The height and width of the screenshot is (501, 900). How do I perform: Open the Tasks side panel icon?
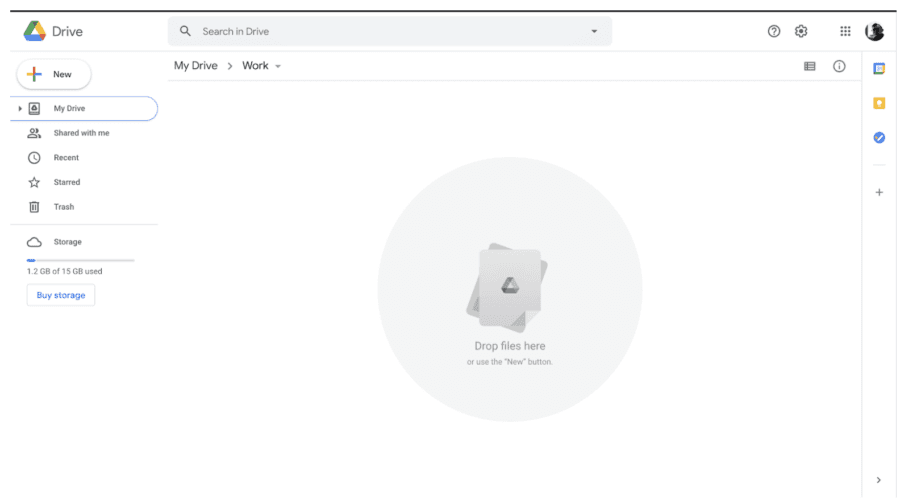coord(879,138)
